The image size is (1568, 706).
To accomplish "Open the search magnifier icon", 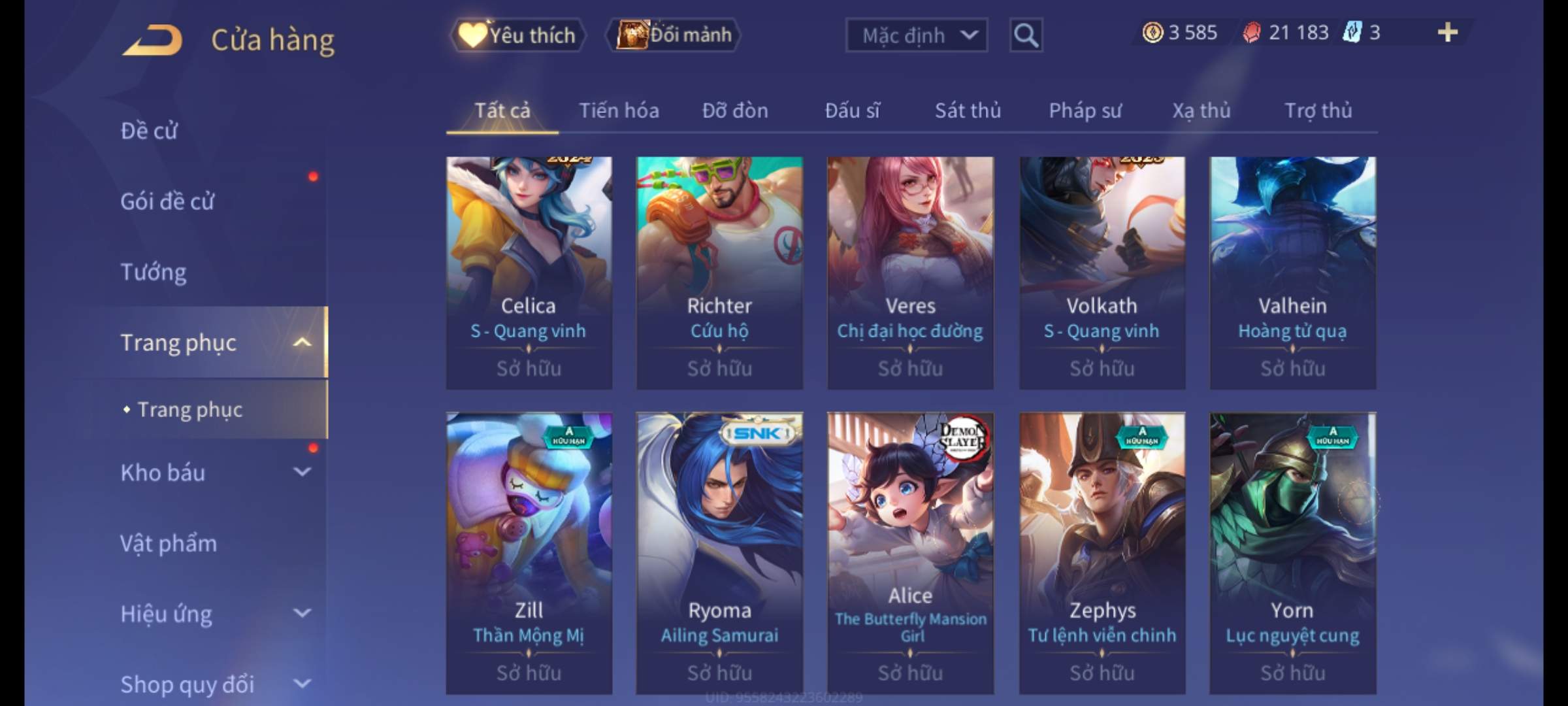I will [x=1026, y=35].
